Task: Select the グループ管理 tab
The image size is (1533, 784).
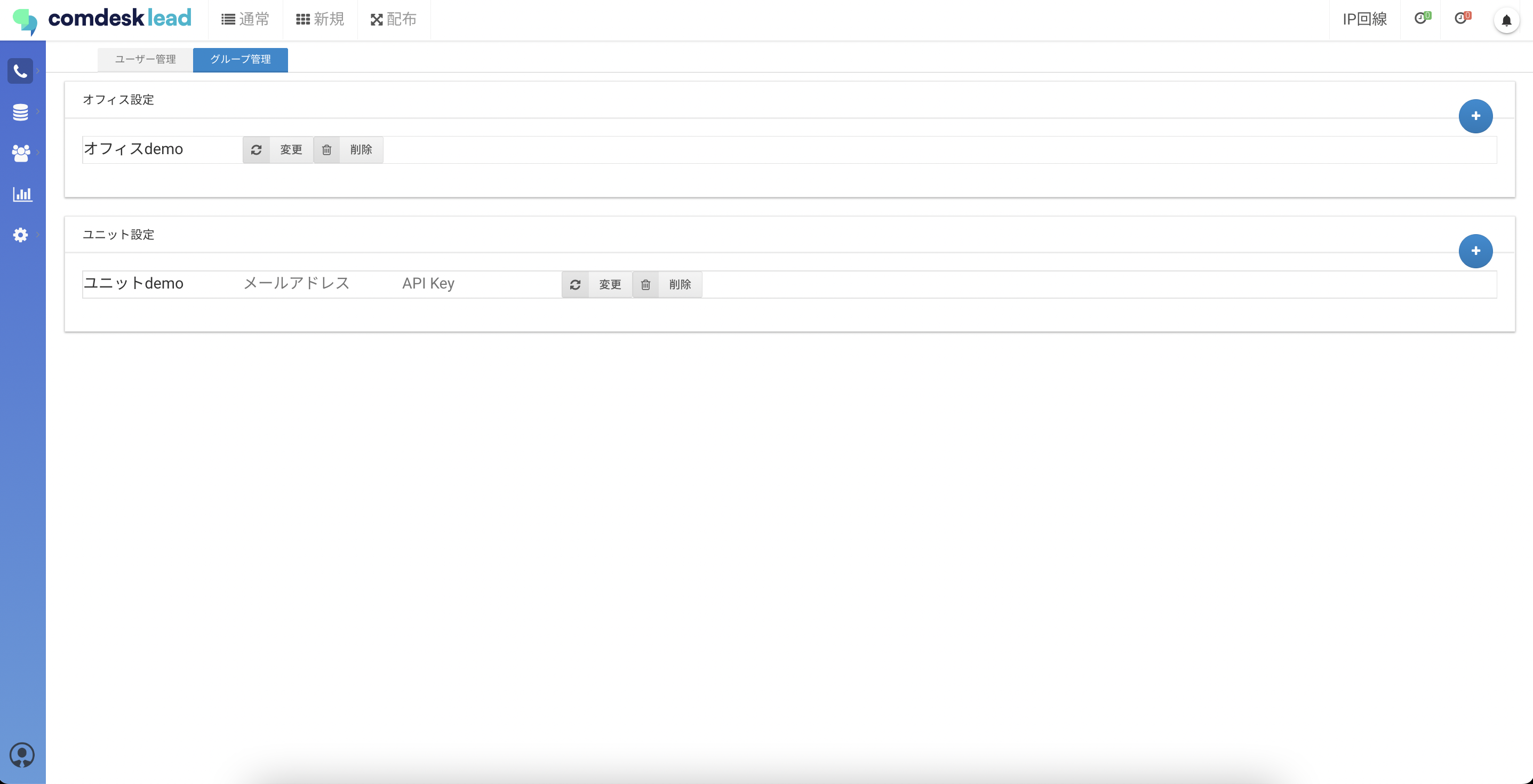Action: click(241, 60)
